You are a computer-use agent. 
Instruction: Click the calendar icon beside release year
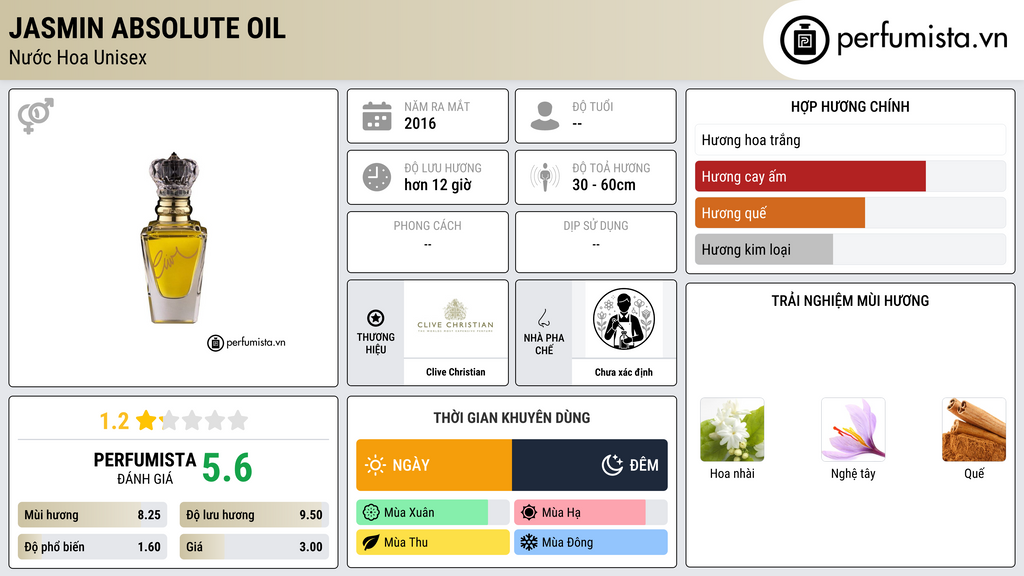(377, 116)
